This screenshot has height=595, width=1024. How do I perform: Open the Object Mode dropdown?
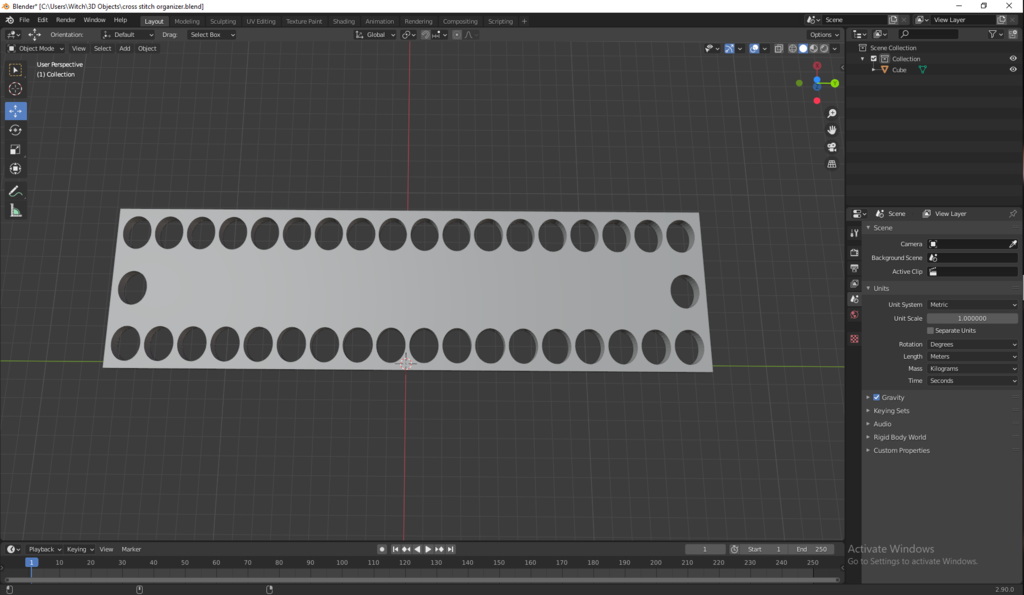pyautogui.click(x=35, y=48)
